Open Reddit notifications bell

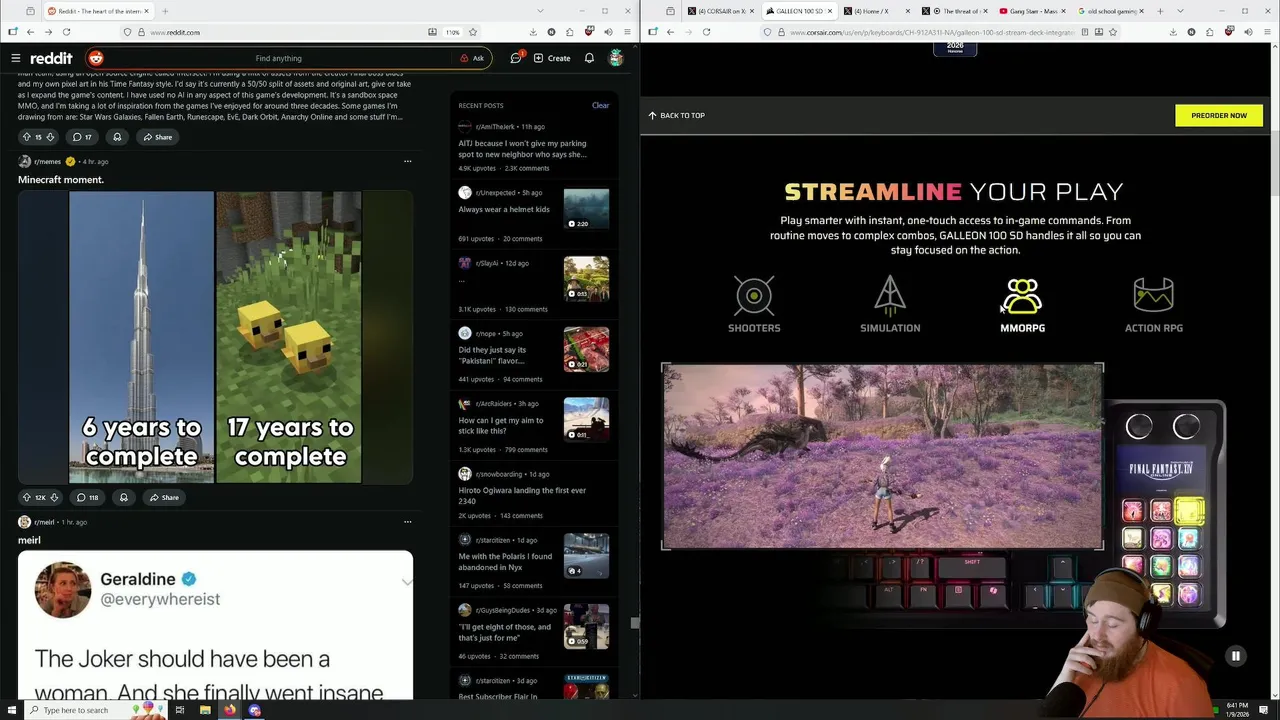pyautogui.click(x=589, y=58)
